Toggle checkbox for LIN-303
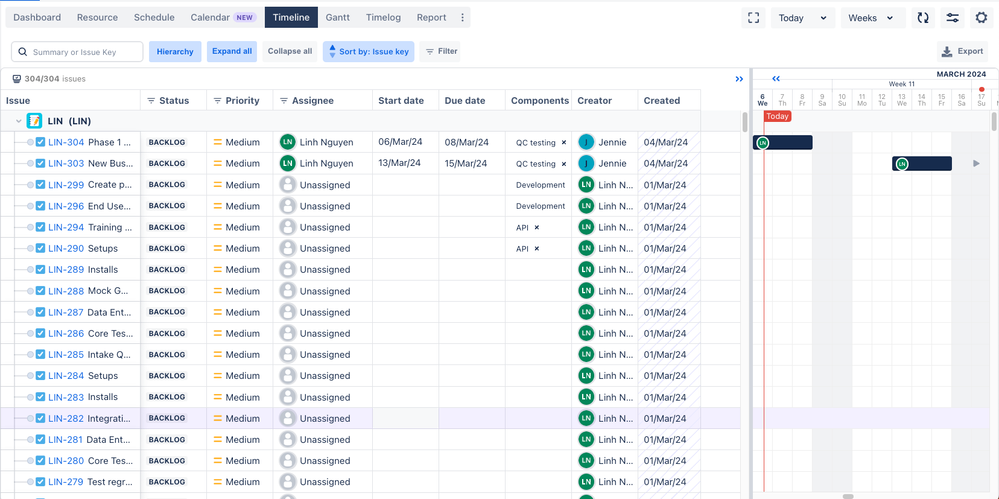Screen dimensions: 999x499 tap(40, 163)
